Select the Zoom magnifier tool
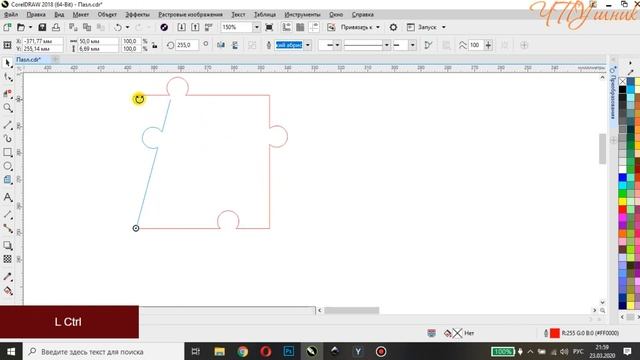This screenshot has height=360, width=640. click(7, 108)
